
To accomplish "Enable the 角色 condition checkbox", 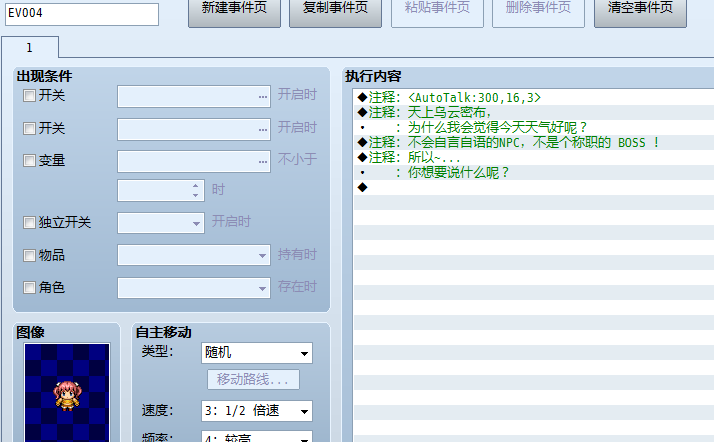I will pos(29,287).
